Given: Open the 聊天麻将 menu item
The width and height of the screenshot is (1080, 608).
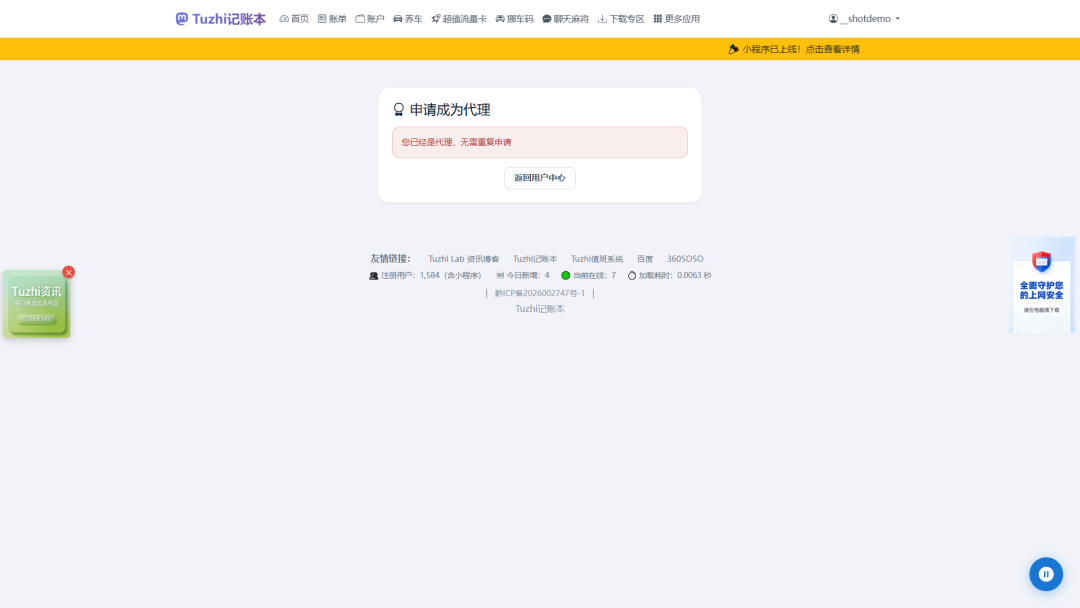Looking at the screenshot, I should pos(565,19).
